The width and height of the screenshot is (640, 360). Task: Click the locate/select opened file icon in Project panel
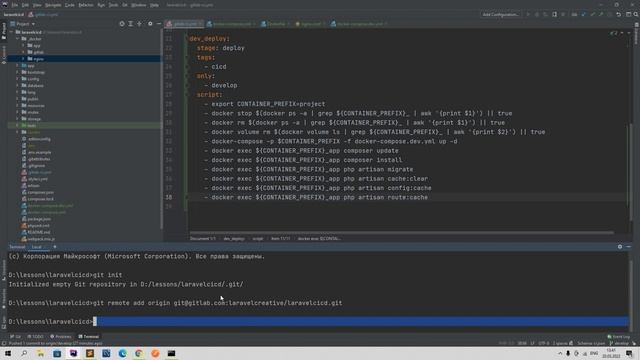pyautogui.click(x=122, y=24)
